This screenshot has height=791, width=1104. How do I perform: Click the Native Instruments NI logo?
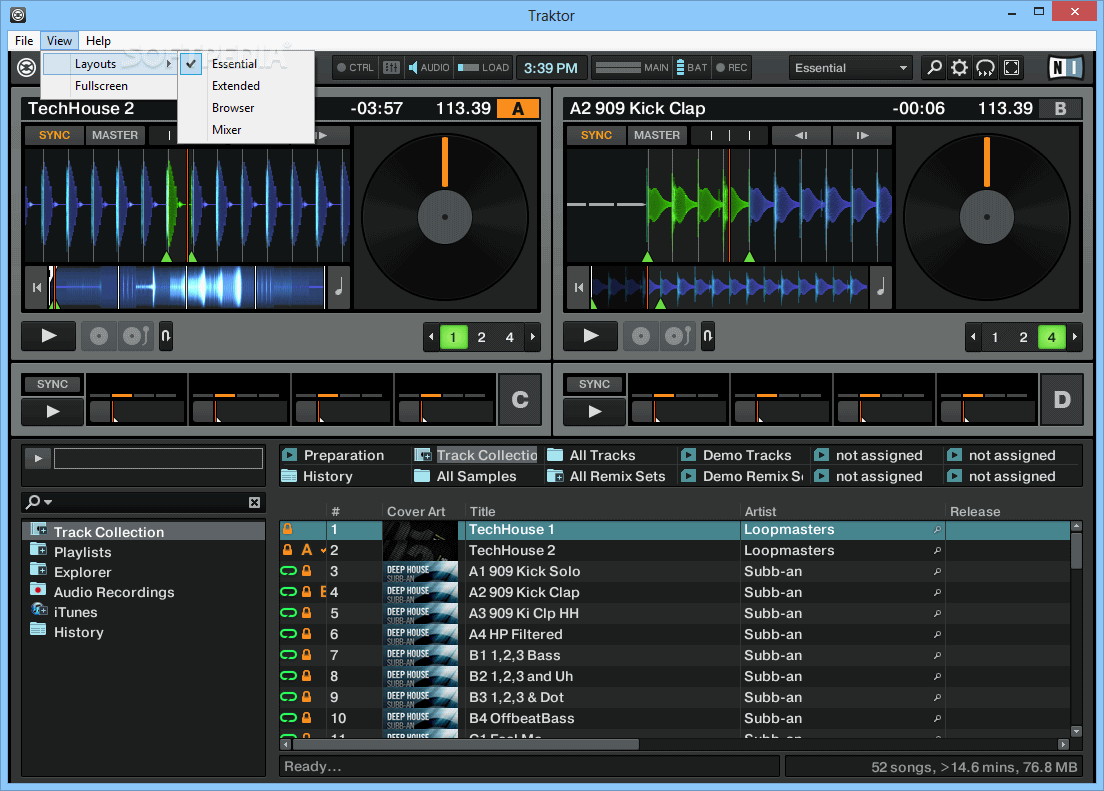[x=1064, y=68]
